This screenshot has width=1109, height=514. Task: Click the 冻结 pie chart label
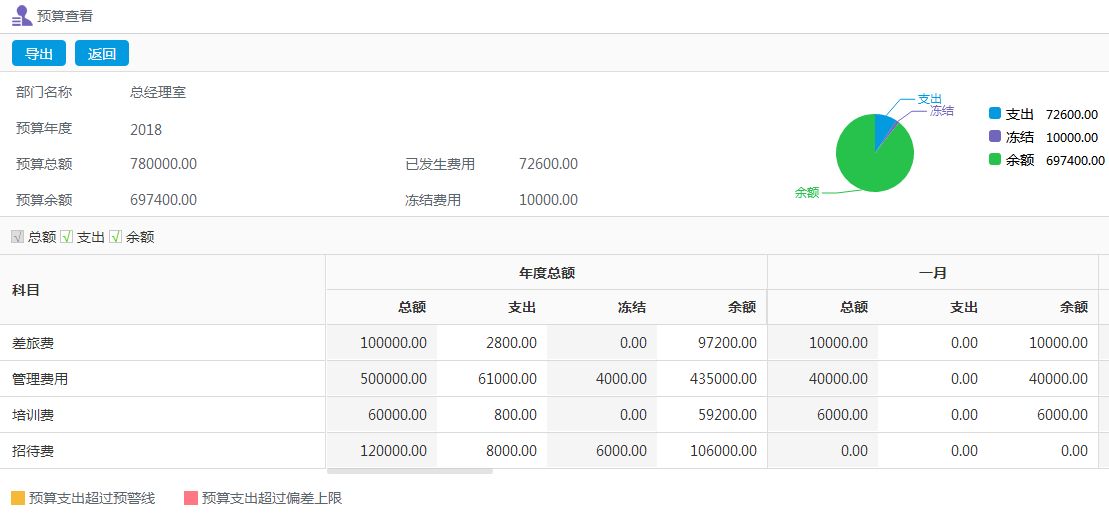(x=941, y=111)
